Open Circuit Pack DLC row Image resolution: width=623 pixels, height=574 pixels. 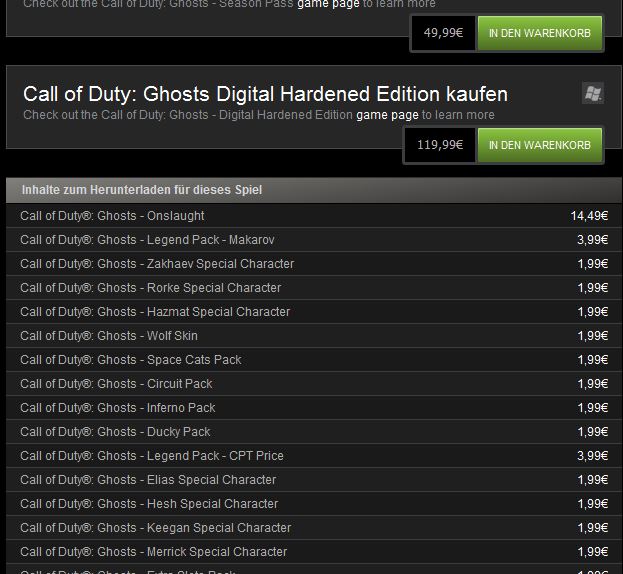tap(314, 384)
